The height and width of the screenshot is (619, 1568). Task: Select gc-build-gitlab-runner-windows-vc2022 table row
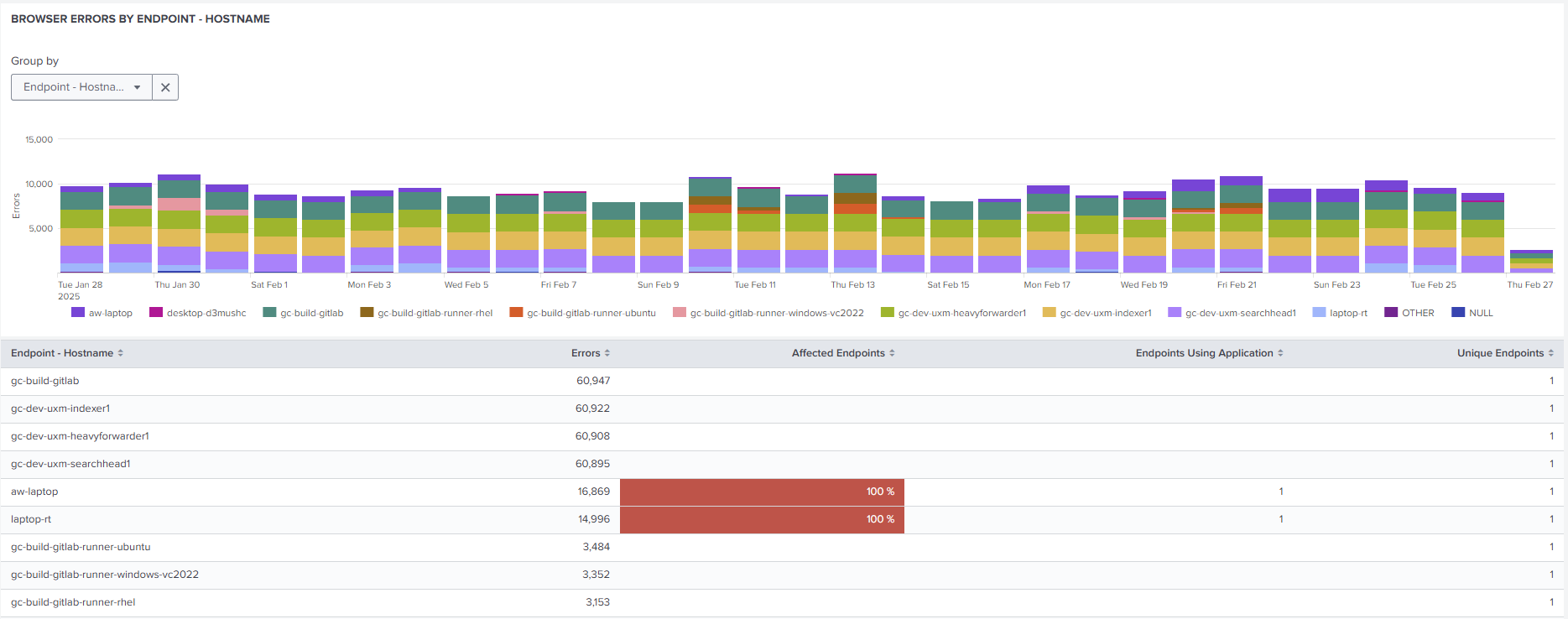click(x=105, y=575)
